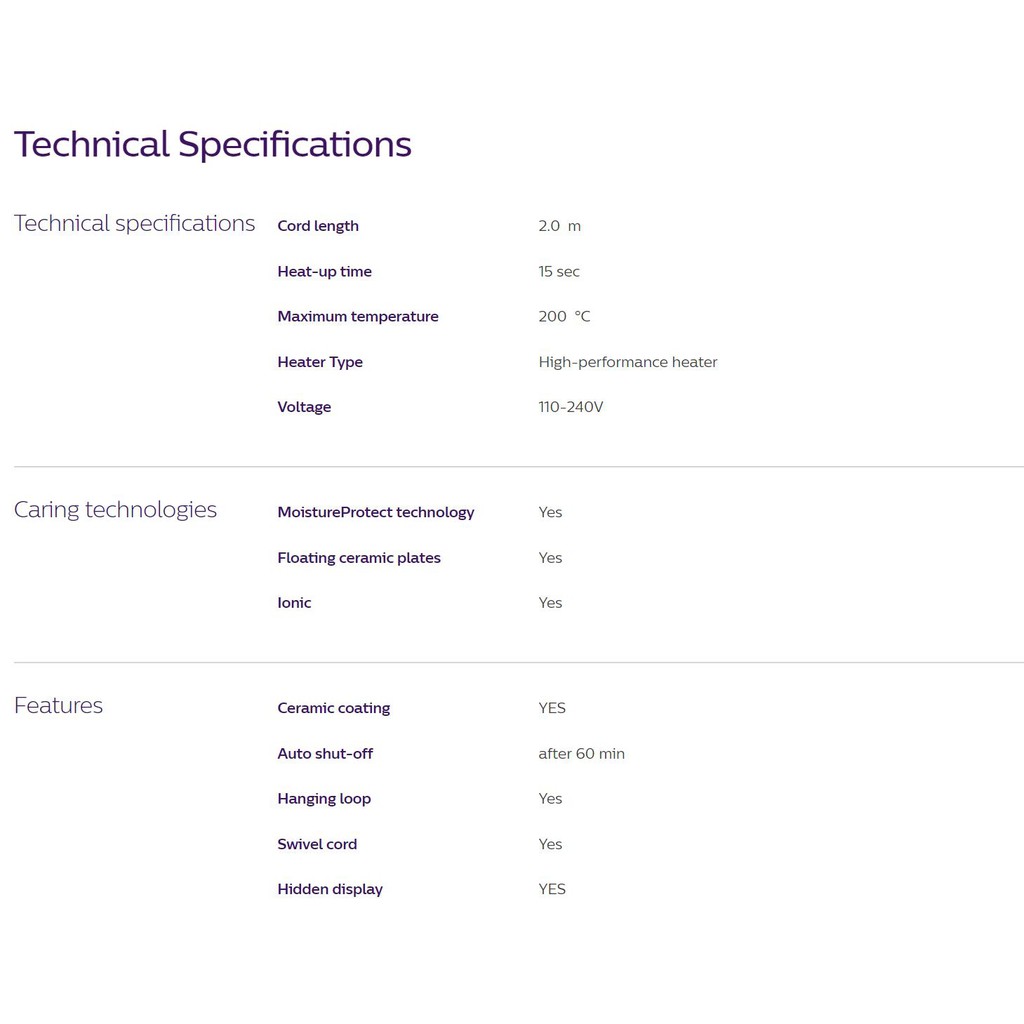Click the Ionic label
The width and height of the screenshot is (1024, 1024).
[294, 603]
